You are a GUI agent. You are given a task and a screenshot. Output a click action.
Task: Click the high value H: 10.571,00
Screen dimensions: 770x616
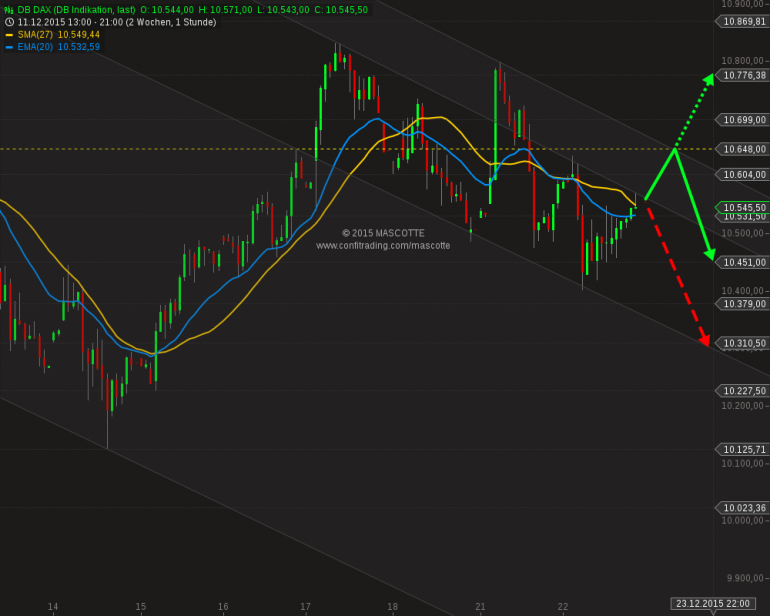[x=225, y=9]
